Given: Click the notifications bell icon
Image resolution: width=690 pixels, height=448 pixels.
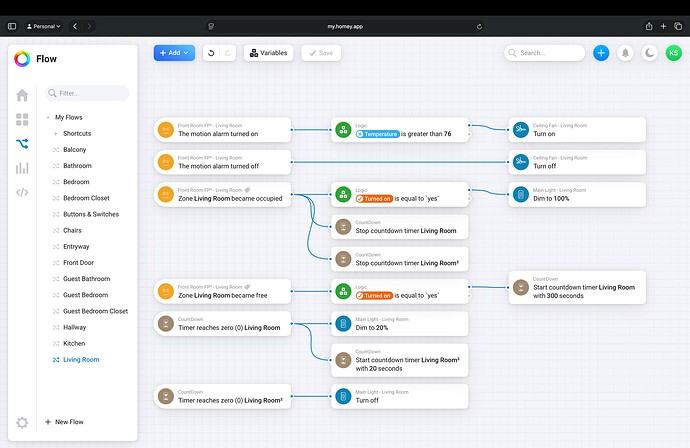Looking at the screenshot, I should coord(626,53).
